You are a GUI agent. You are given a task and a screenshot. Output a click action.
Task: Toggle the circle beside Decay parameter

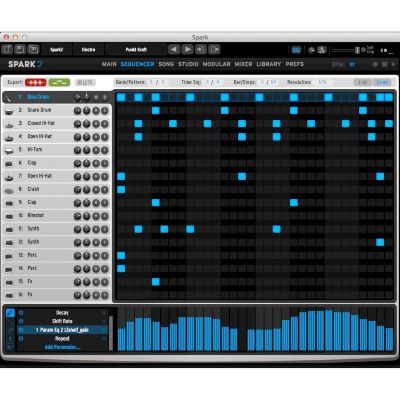point(21,313)
